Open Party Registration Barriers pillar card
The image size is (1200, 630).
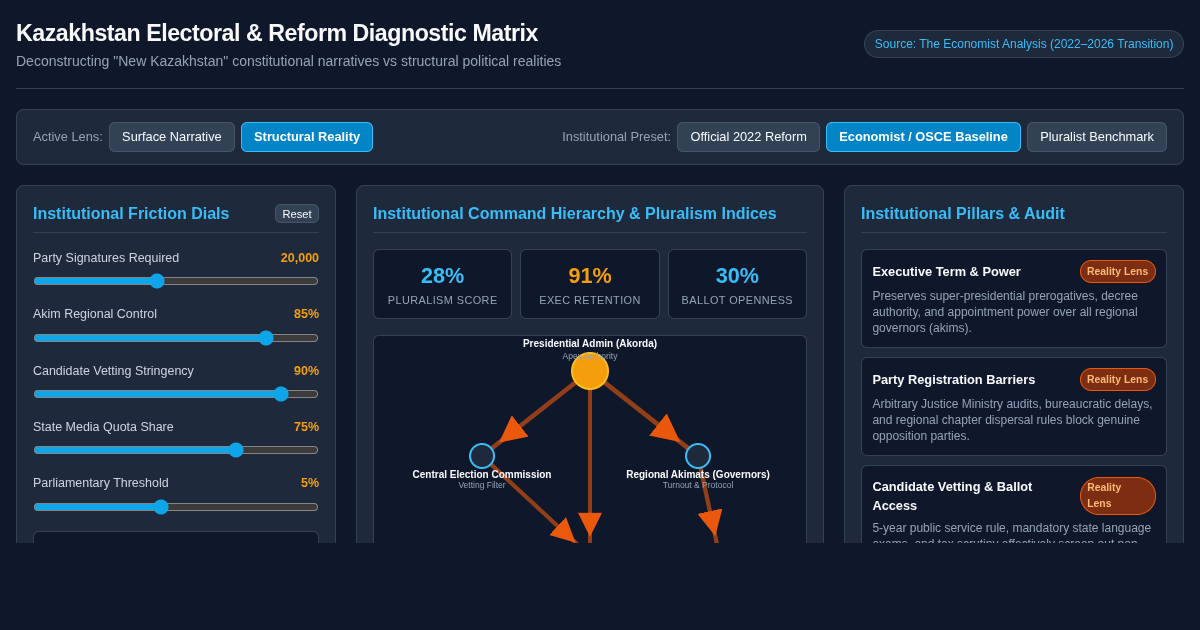tap(1014, 406)
